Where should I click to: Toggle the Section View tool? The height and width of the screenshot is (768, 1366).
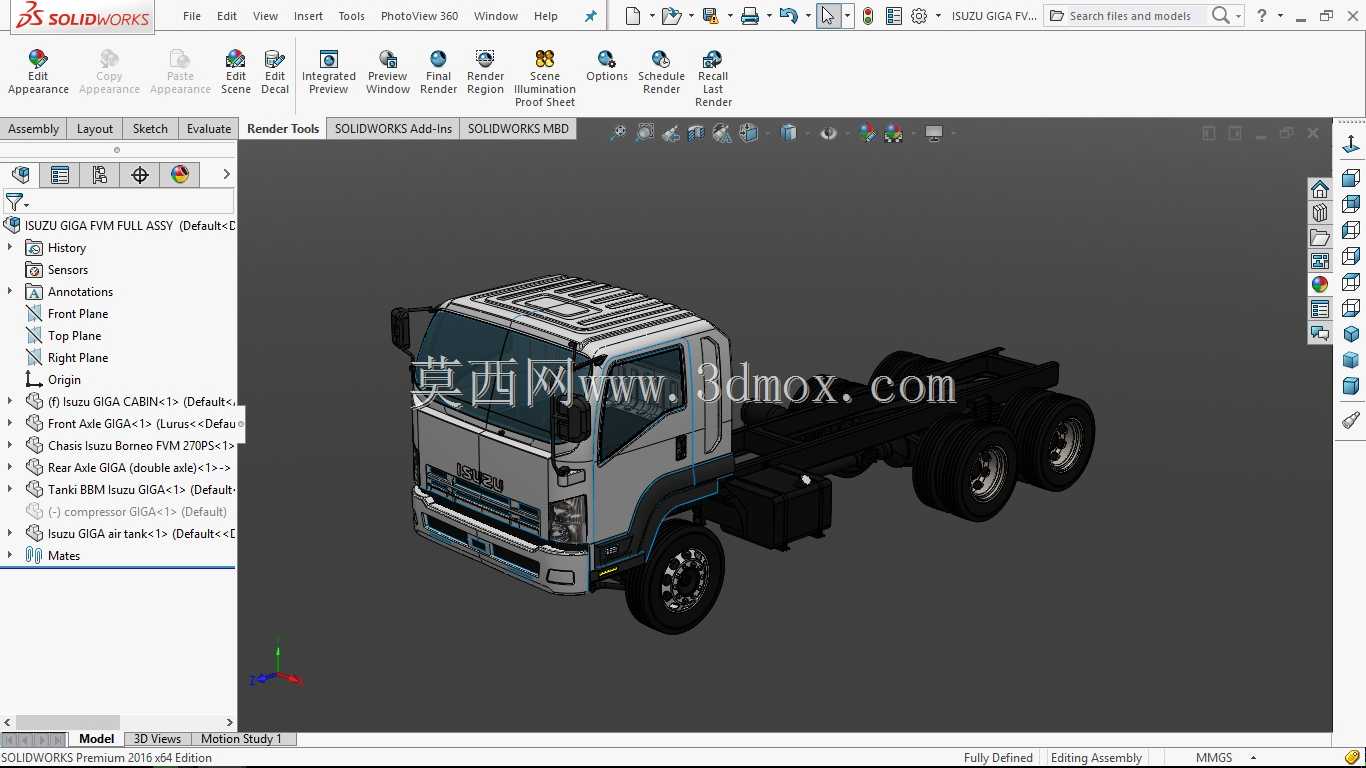click(x=696, y=133)
